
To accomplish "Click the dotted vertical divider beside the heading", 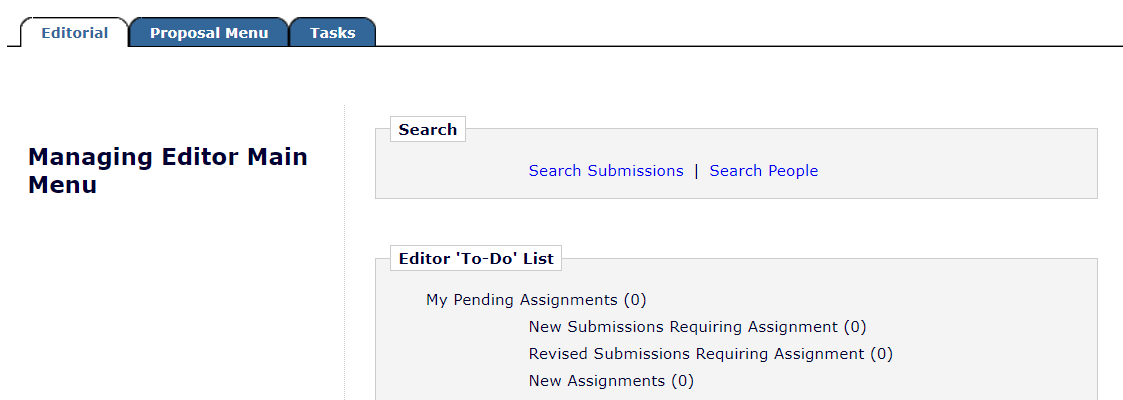I will click(x=345, y=250).
